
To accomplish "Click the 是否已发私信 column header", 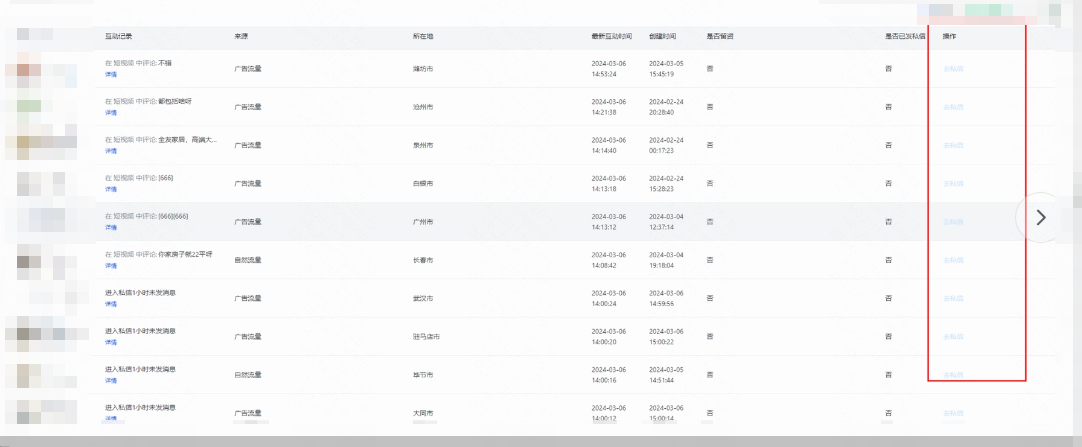I will [905, 36].
